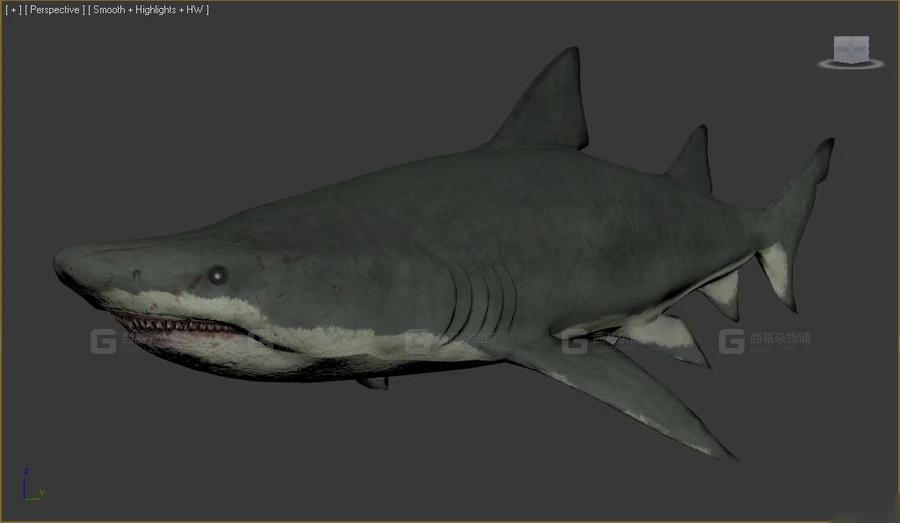Screen dimensions: 900x523
Task: Click the shark's eye
Action: pos(217,274)
